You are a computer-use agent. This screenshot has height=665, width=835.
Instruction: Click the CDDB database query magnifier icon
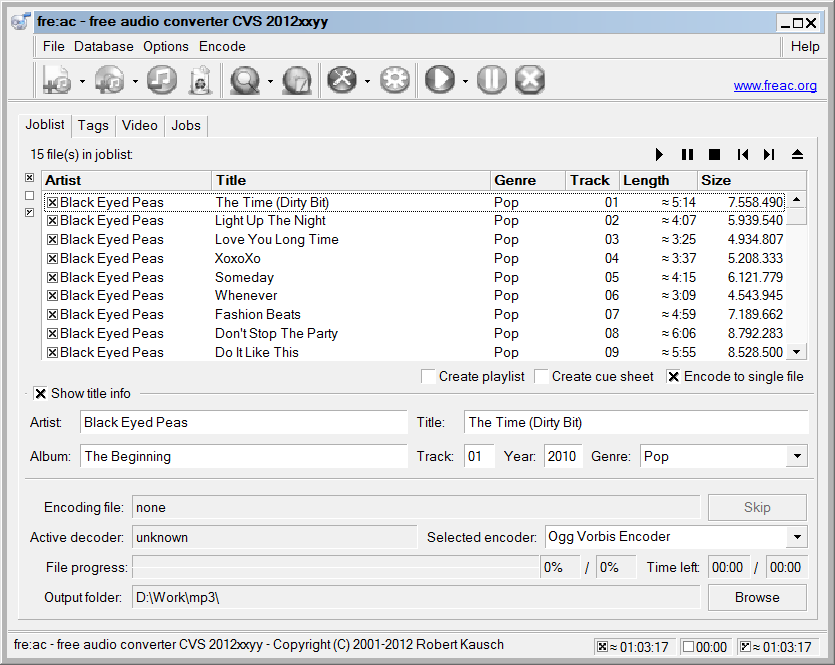click(245, 80)
